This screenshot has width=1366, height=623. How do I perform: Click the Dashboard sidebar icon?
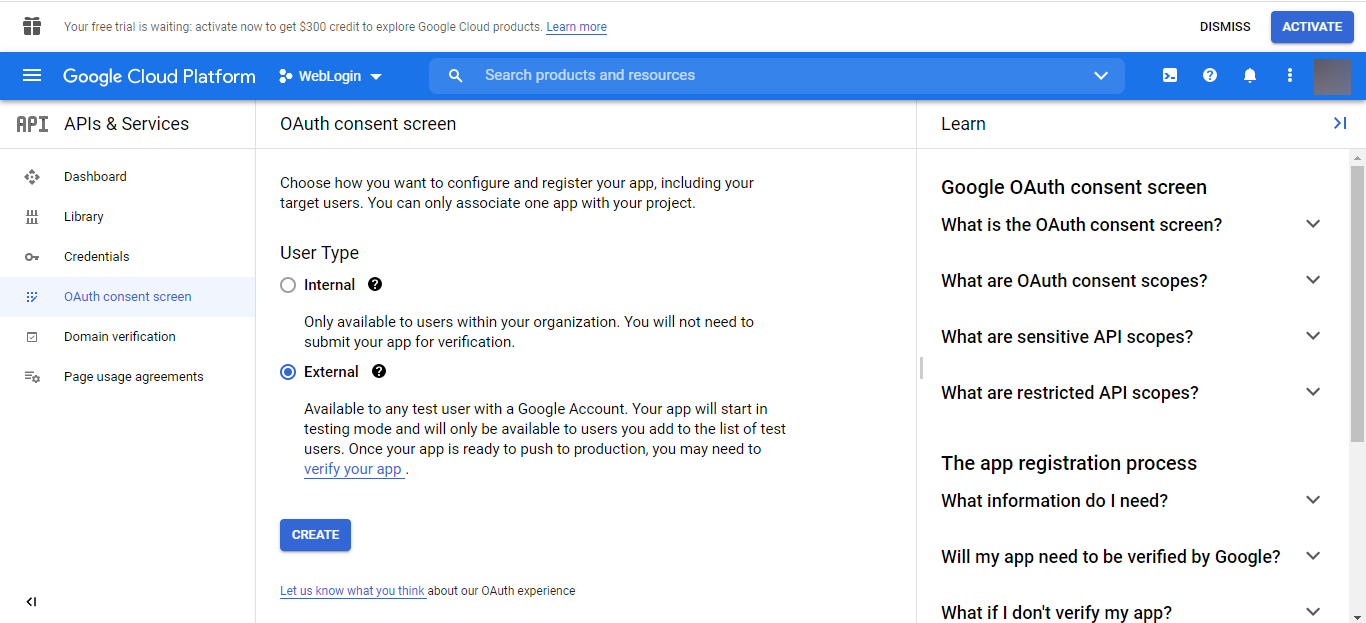click(x=32, y=177)
